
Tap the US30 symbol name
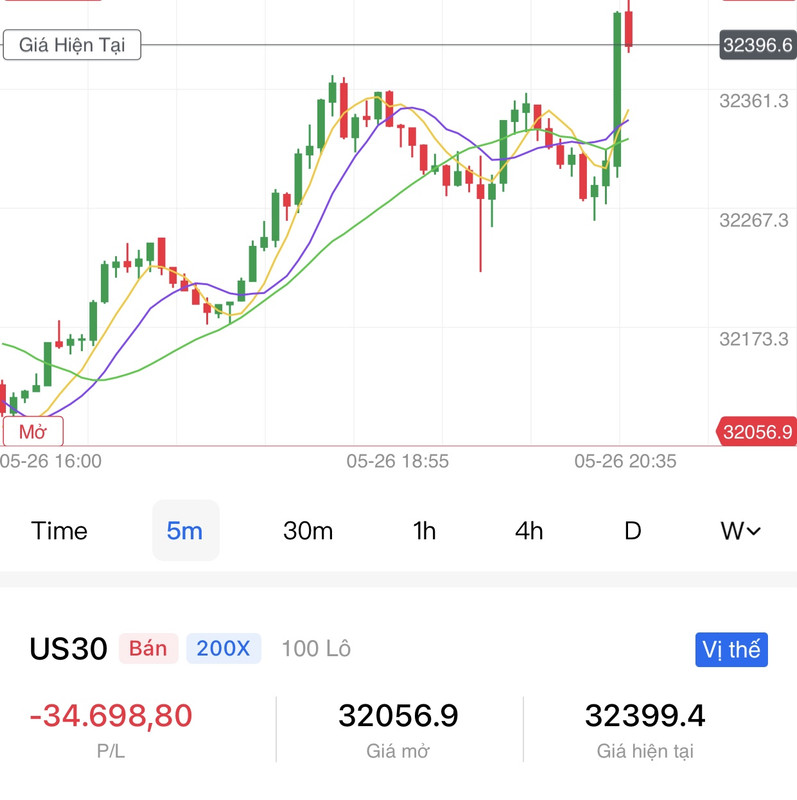coord(68,649)
